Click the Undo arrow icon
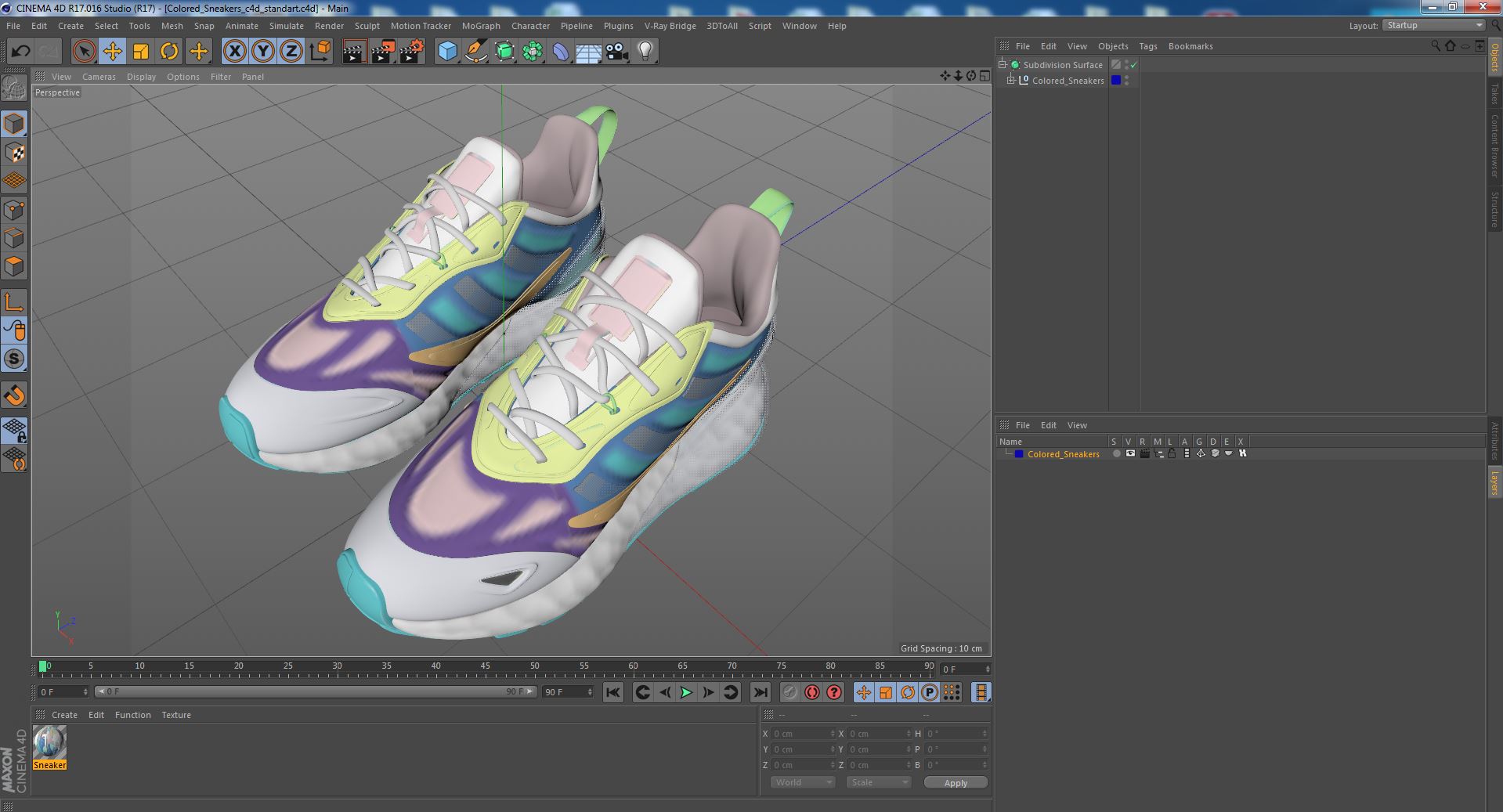This screenshot has height=812, width=1503. coord(20,52)
